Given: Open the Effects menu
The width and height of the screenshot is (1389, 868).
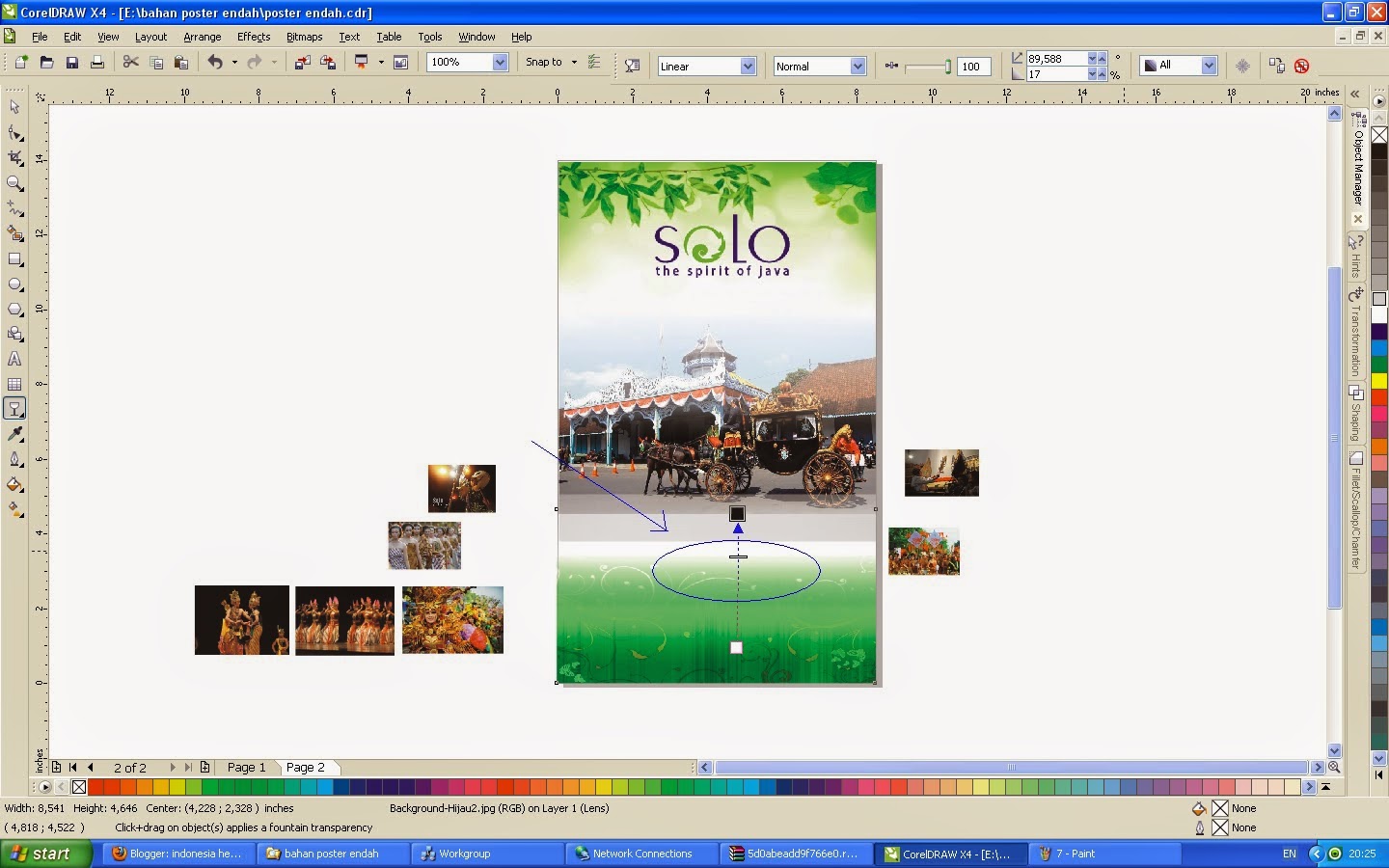Looking at the screenshot, I should pyautogui.click(x=254, y=37).
